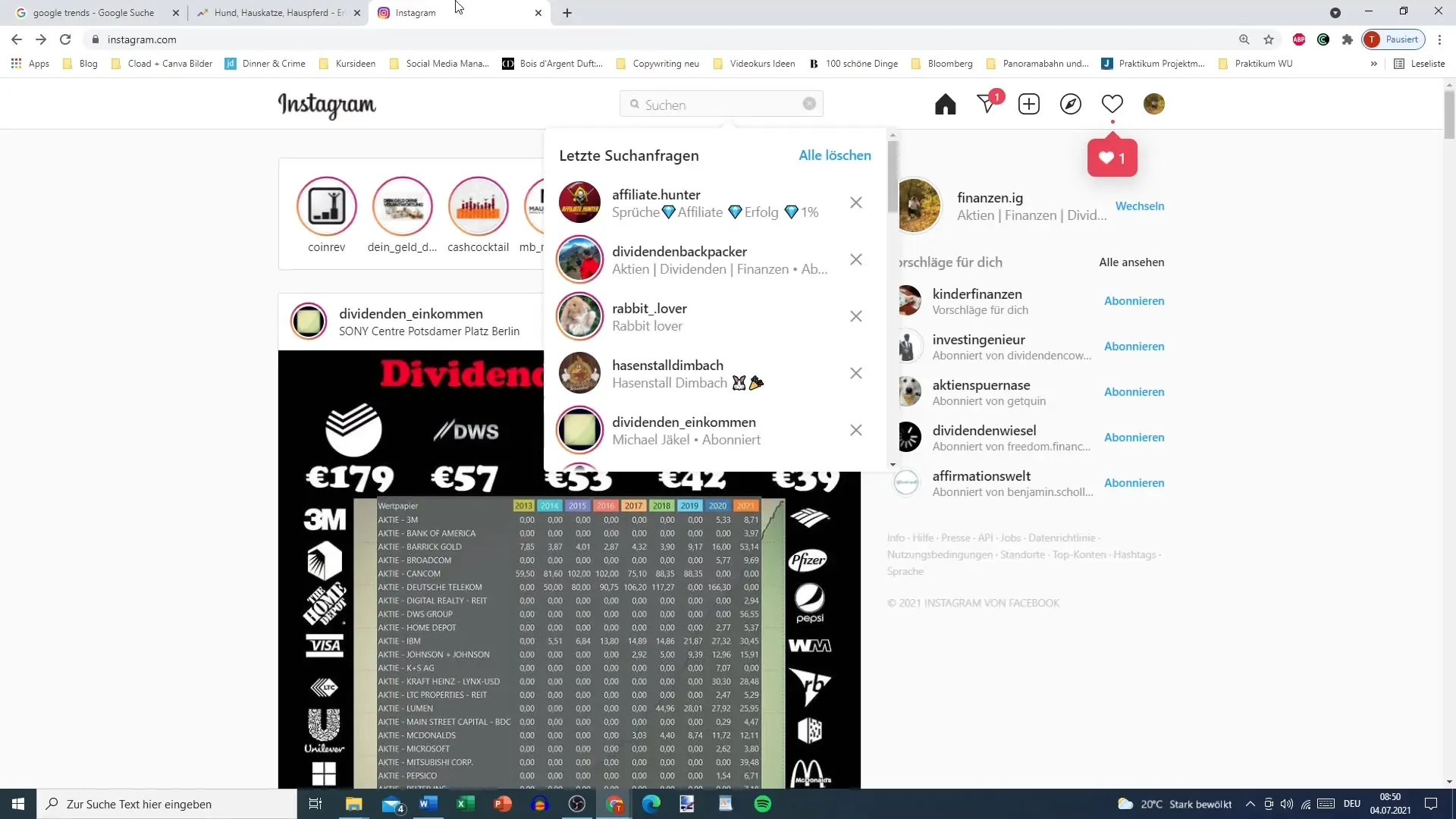Open Spotify from the taskbar
The width and height of the screenshot is (1456, 819).
pyautogui.click(x=763, y=804)
